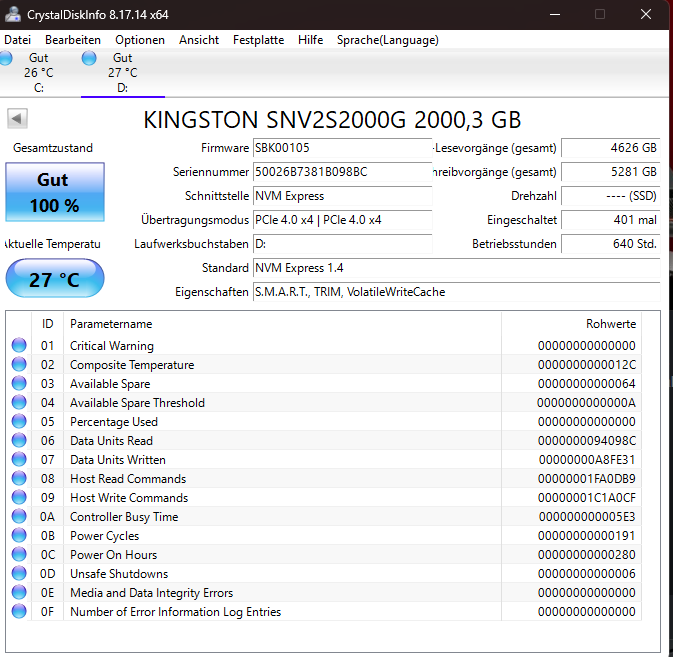The width and height of the screenshot is (673, 657).
Task: Select drive D: tab at 27 °C
Action: click(123, 73)
